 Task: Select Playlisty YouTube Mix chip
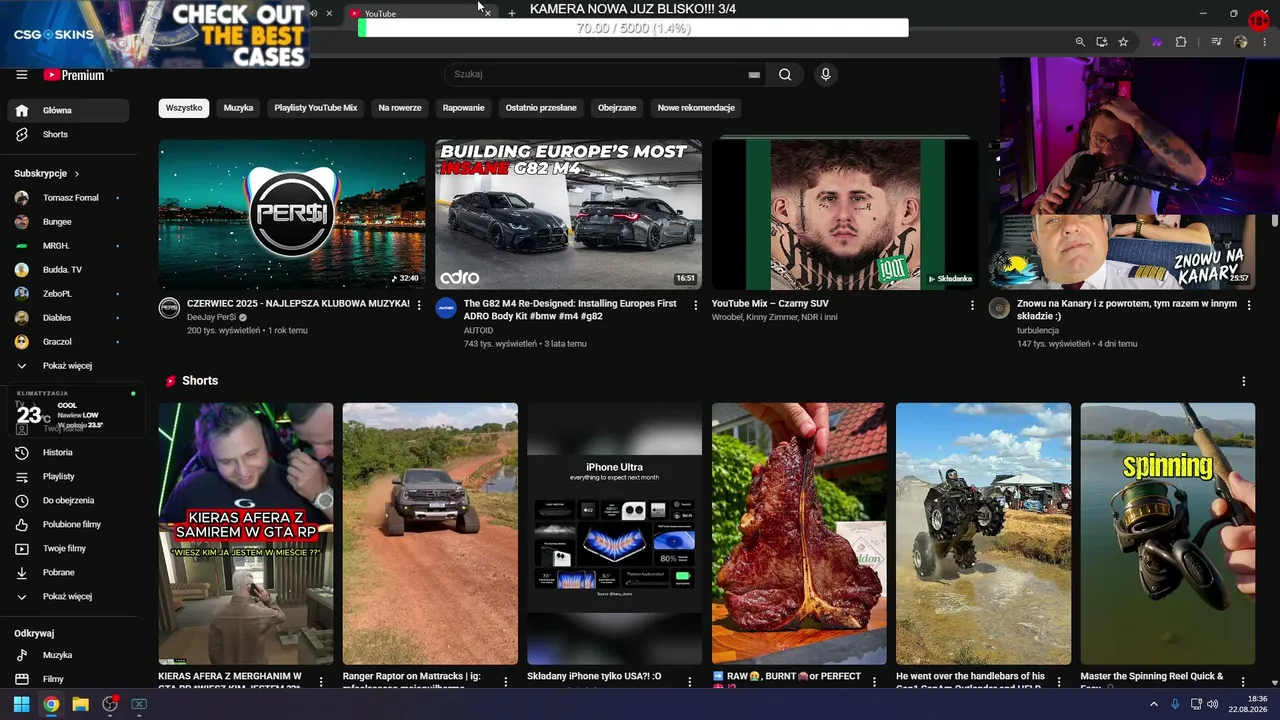pyautogui.click(x=316, y=108)
